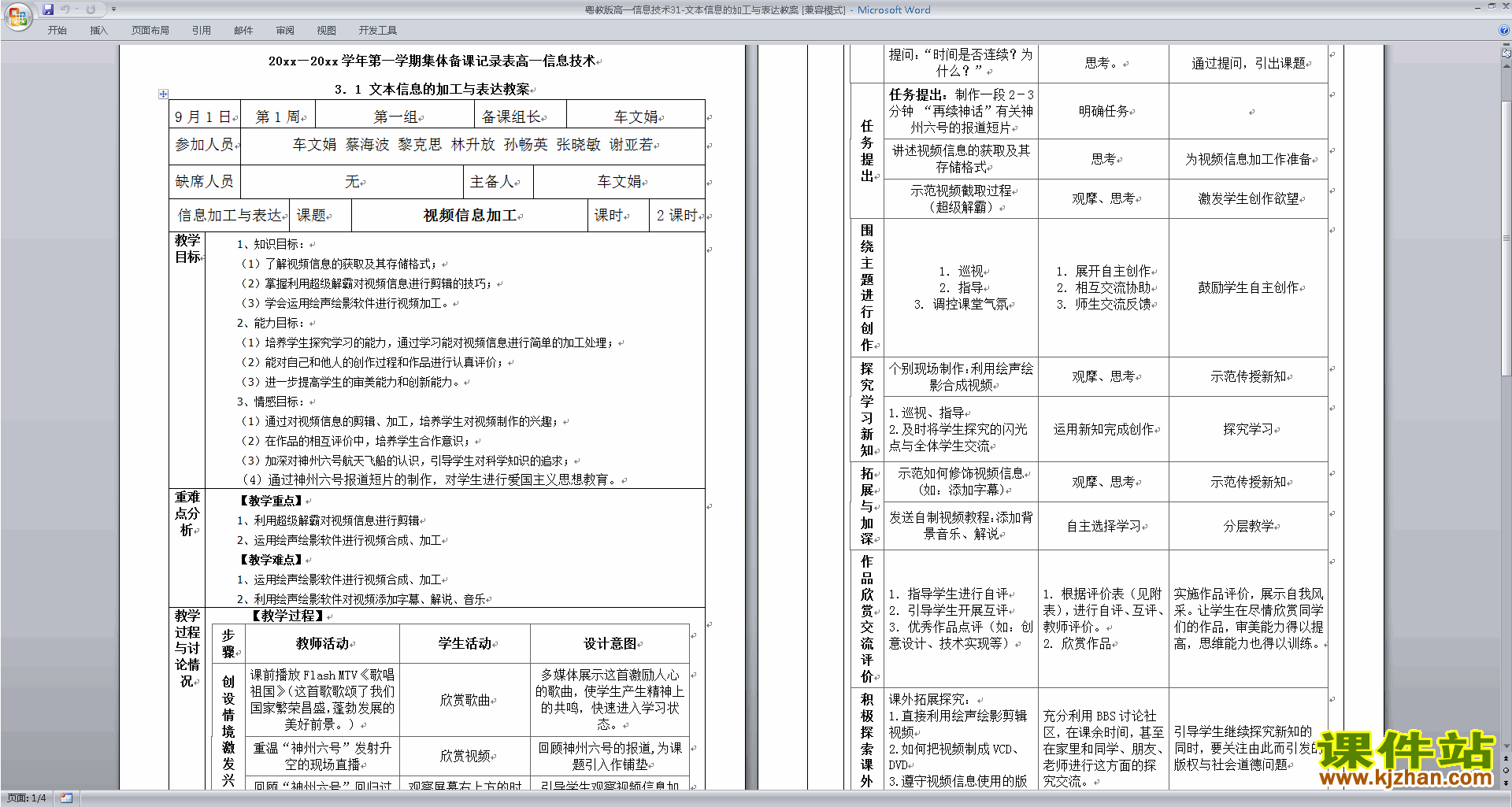The height and width of the screenshot is (807, 1512).
Task: Click the Previous Page double-arrow button
Action: pos(1506,758)
